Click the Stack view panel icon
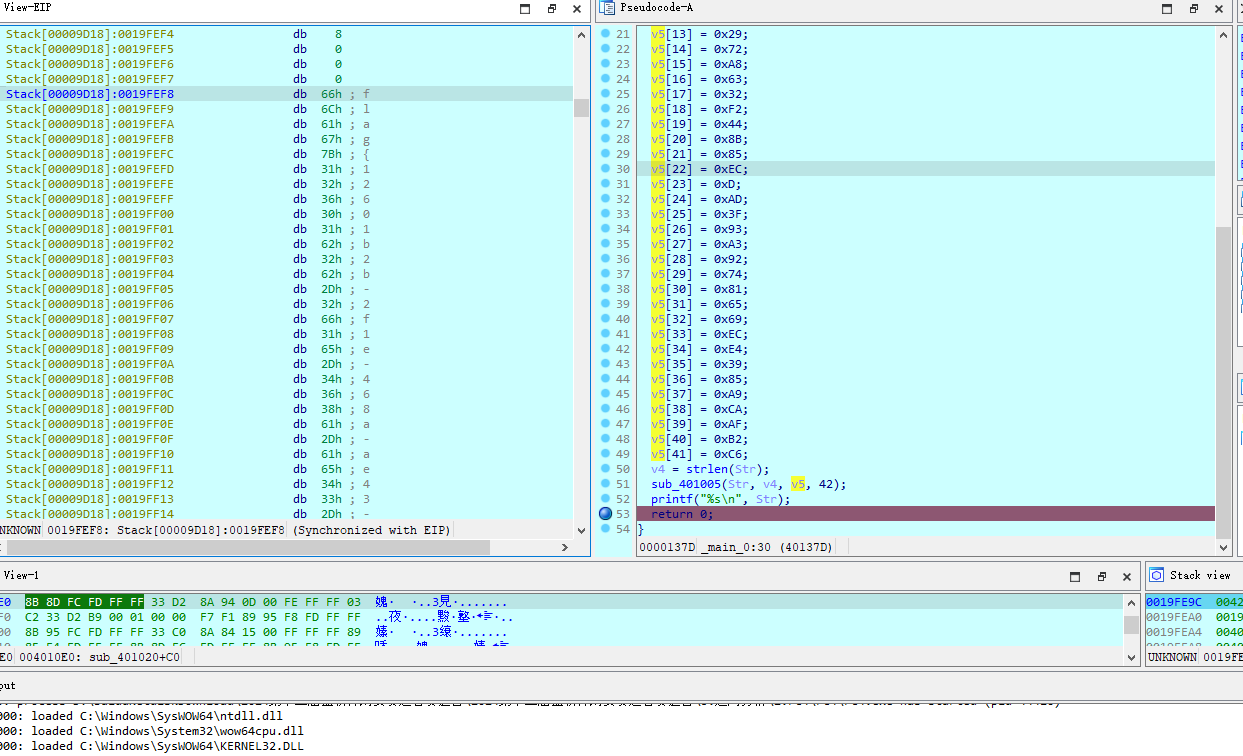This screenshot has height=756, width=1243. [x=1157, y=575]
